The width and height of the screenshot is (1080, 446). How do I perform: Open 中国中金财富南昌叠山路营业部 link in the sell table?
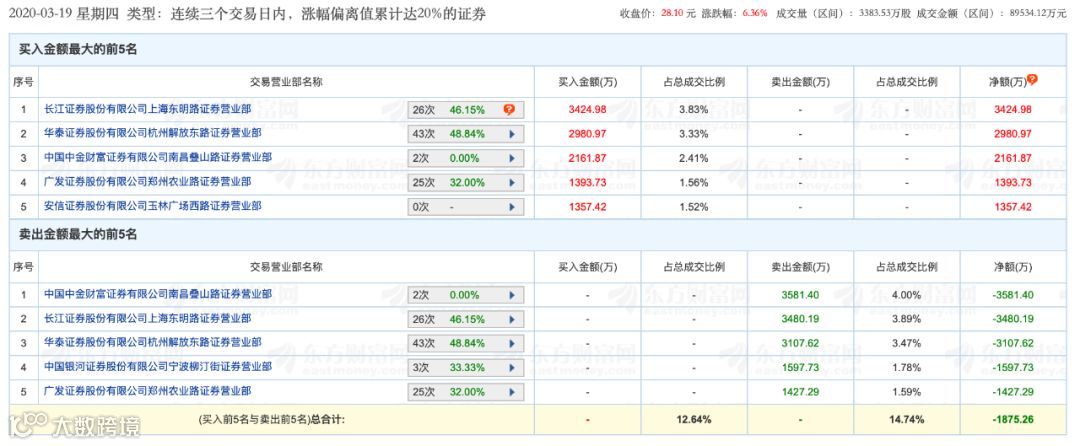pyautogui.click(x=158, y=294)
